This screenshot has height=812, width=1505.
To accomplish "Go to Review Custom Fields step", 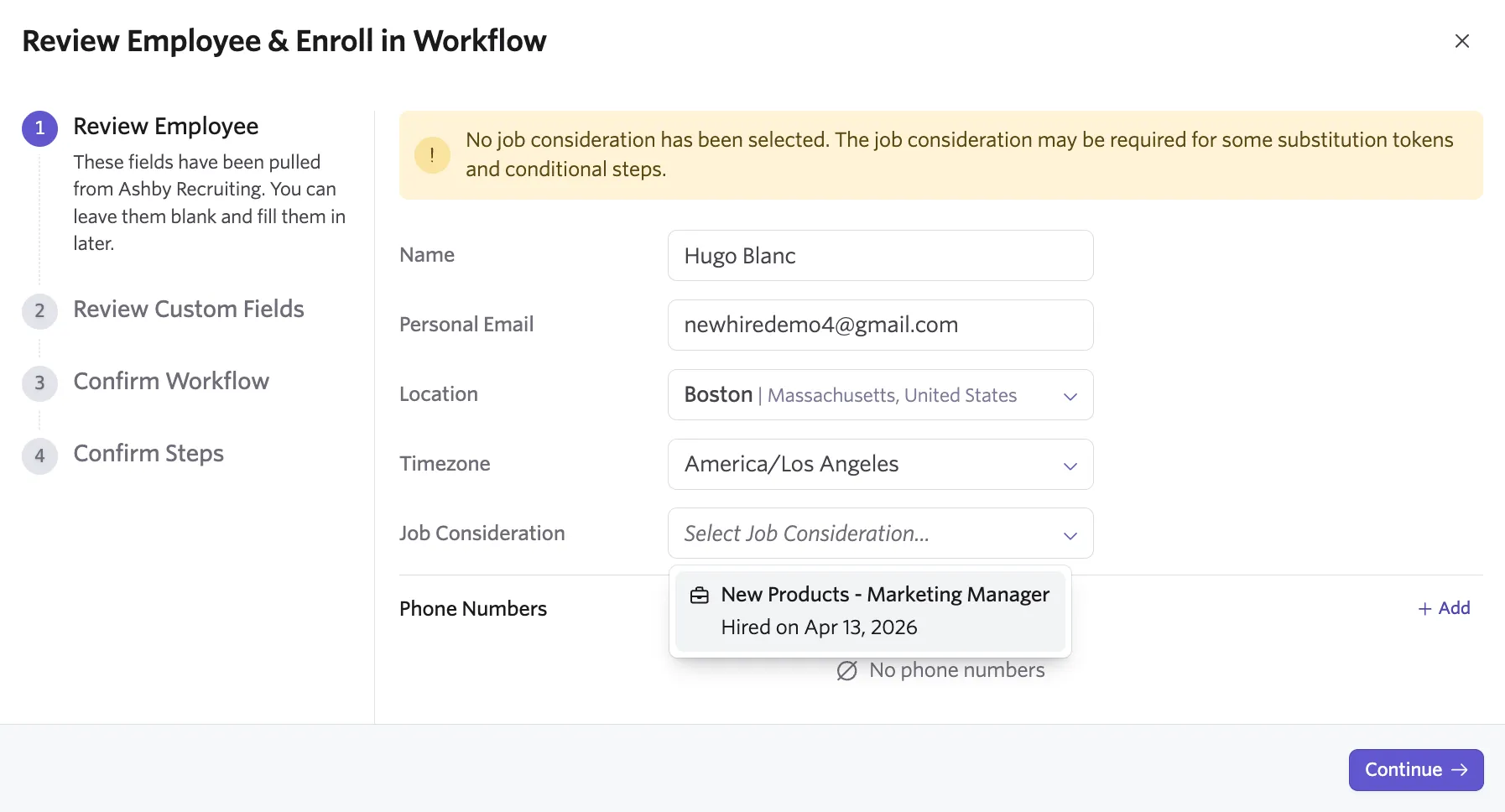I will pyautogui.click(x=189, y=310).
